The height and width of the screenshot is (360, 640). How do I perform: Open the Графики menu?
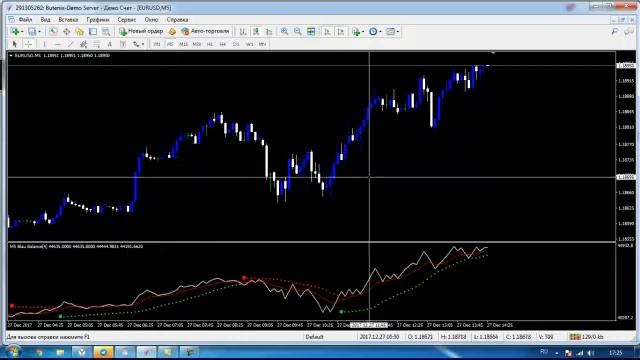[x=98, y=19]
